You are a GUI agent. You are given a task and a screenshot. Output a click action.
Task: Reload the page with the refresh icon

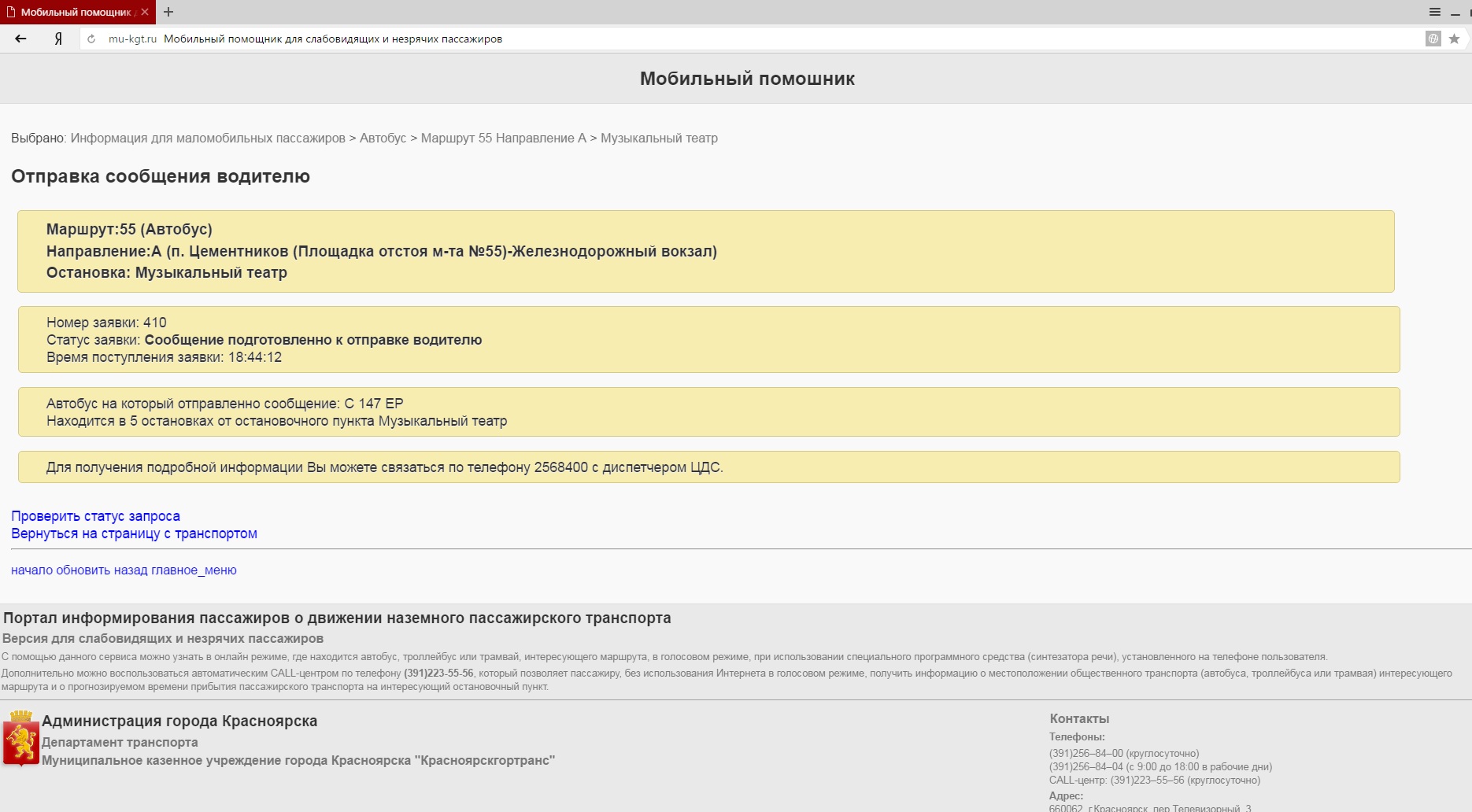coord(91,39)
